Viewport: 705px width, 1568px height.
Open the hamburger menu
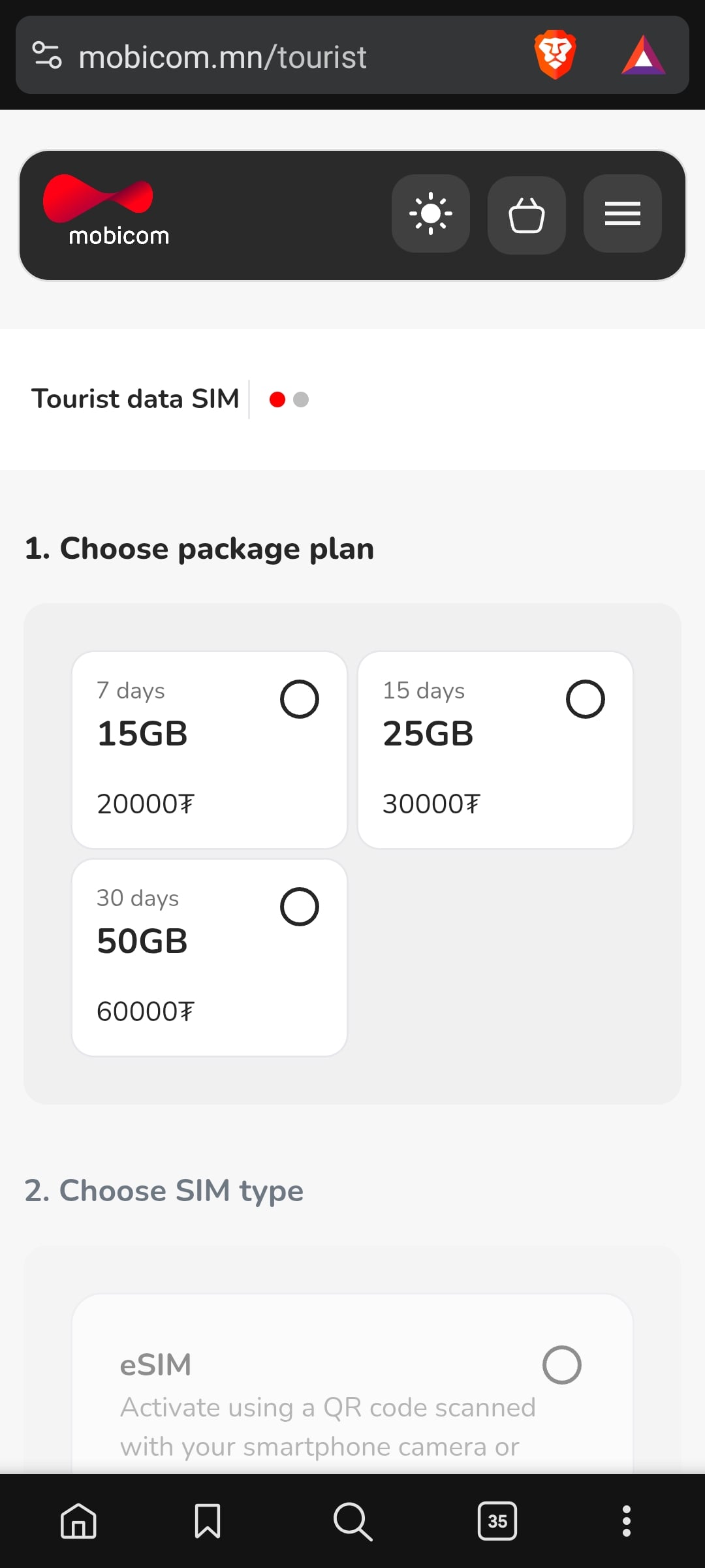pos(623,213)
